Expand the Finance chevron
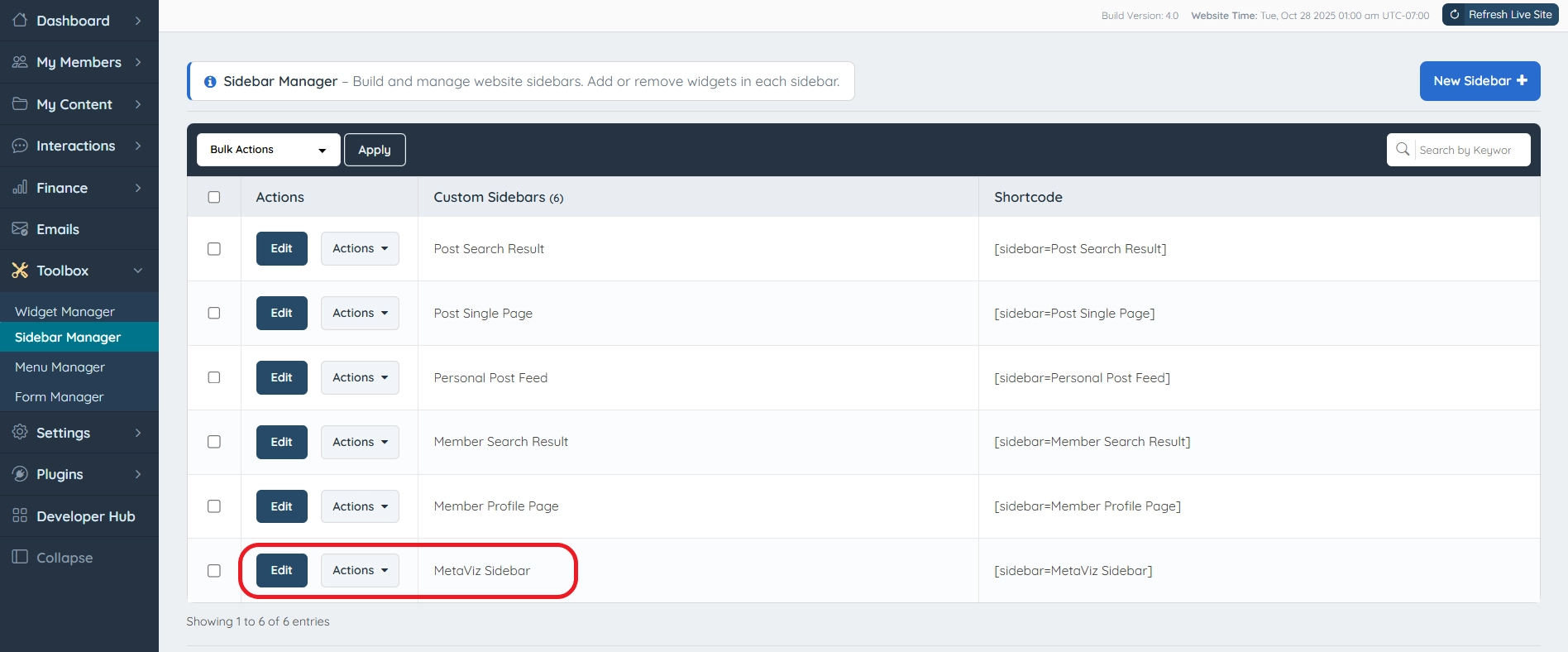 click(x=138, y=188)
